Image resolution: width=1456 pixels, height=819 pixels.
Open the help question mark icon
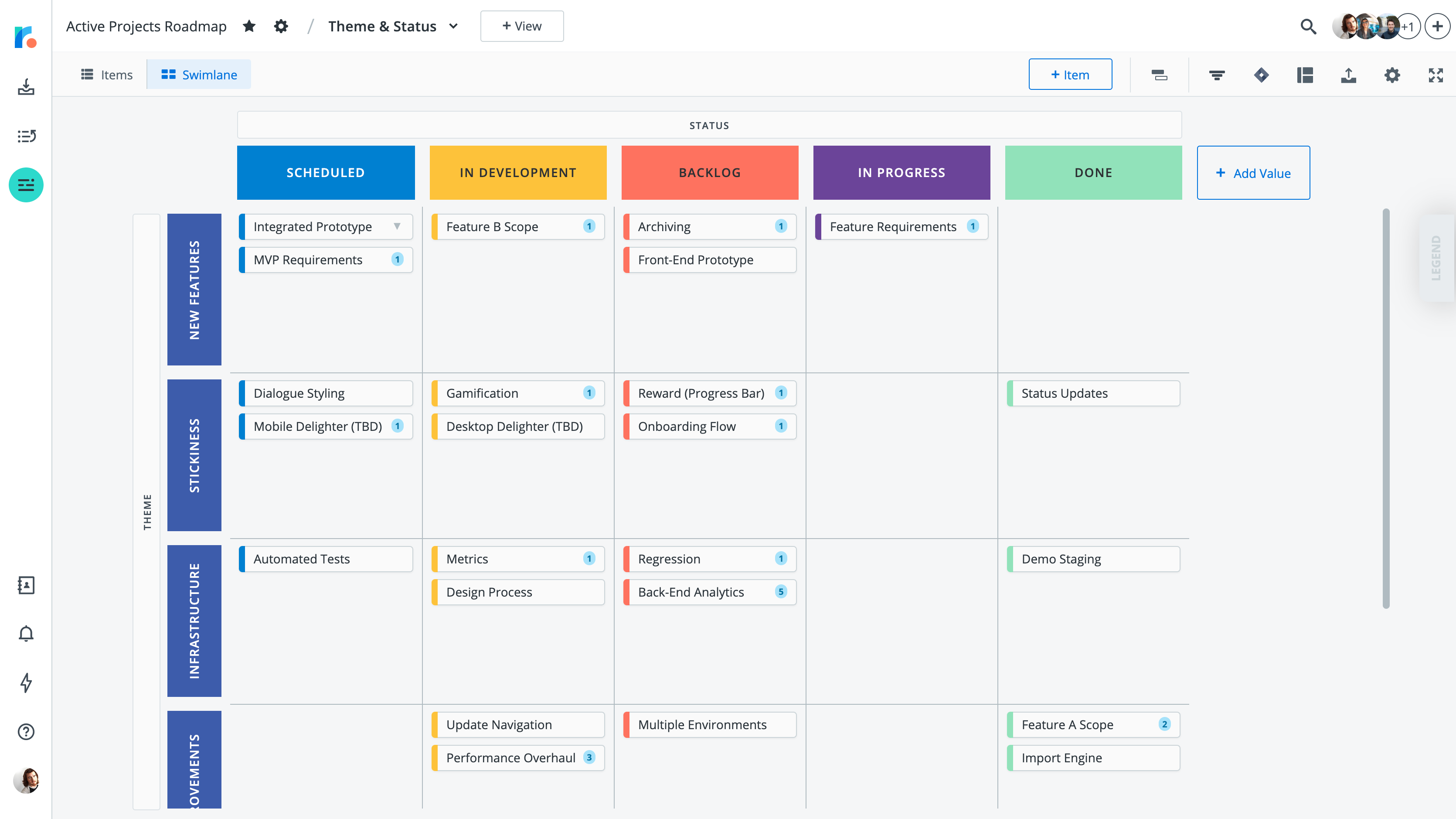[26, 732]
